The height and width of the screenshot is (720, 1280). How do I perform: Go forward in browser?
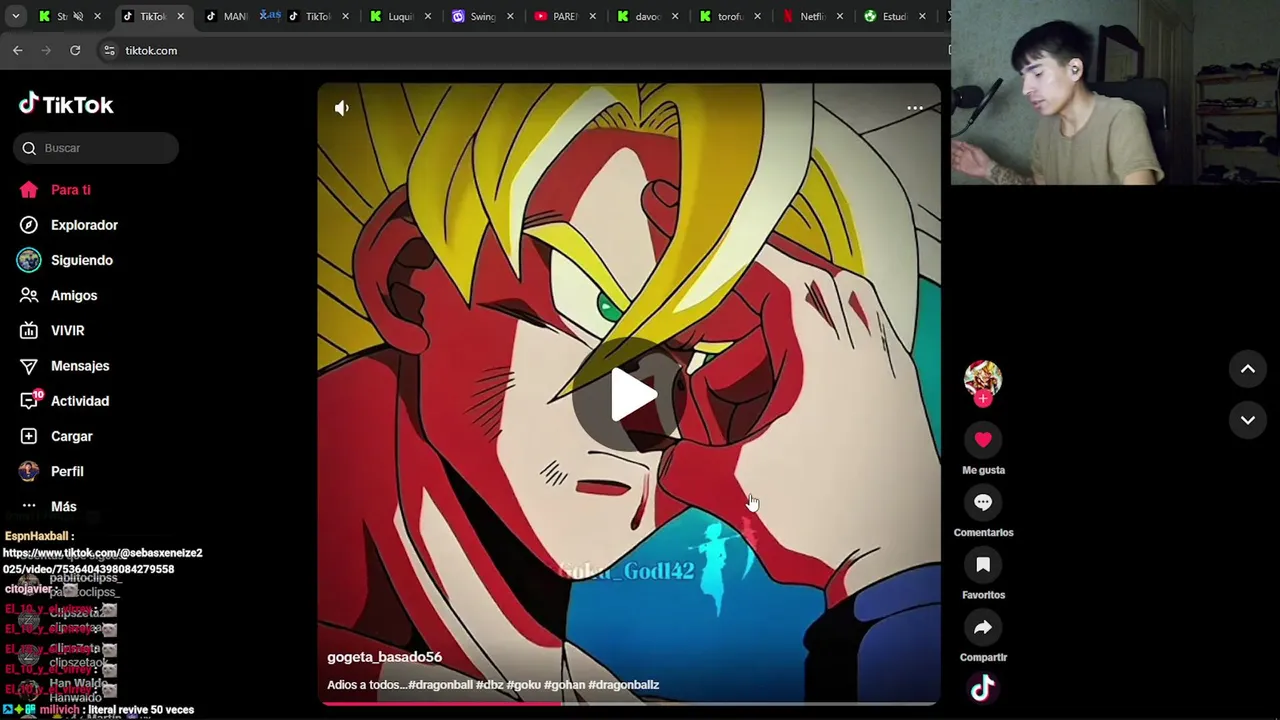pos(46,50)
